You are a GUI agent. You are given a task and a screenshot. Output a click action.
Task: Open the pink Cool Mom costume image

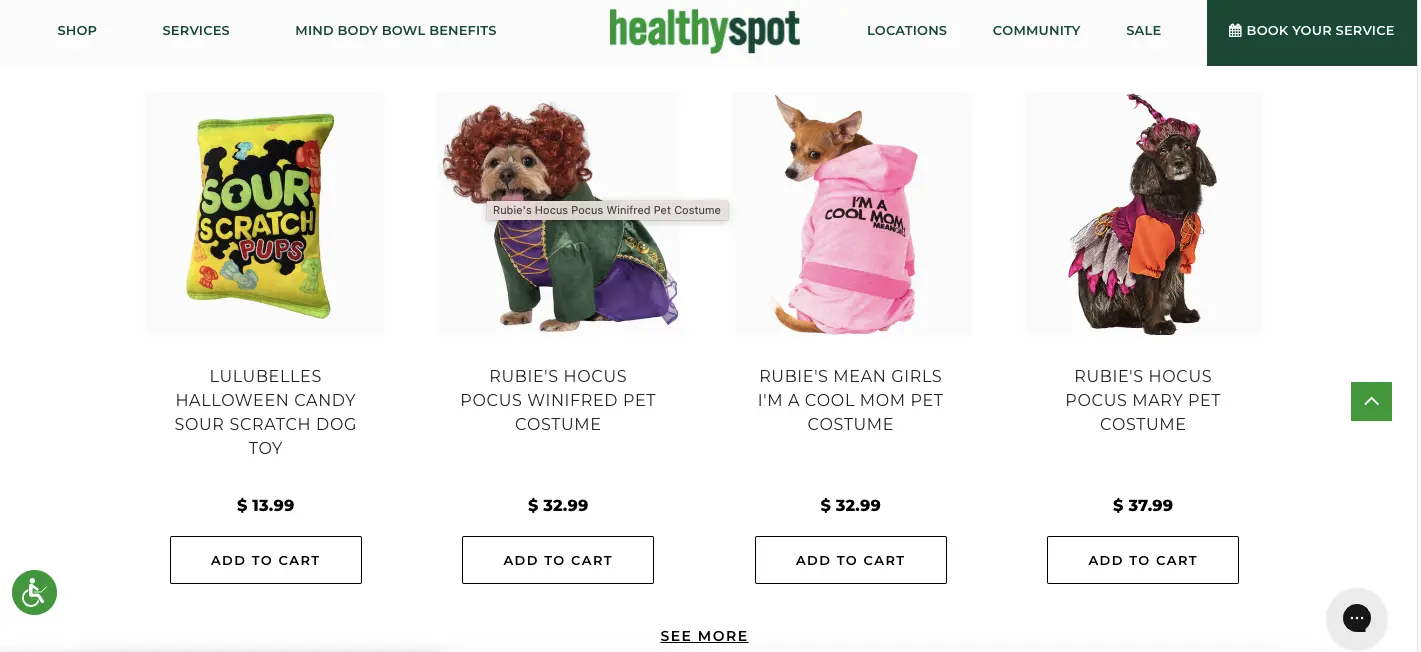(851, 213)
